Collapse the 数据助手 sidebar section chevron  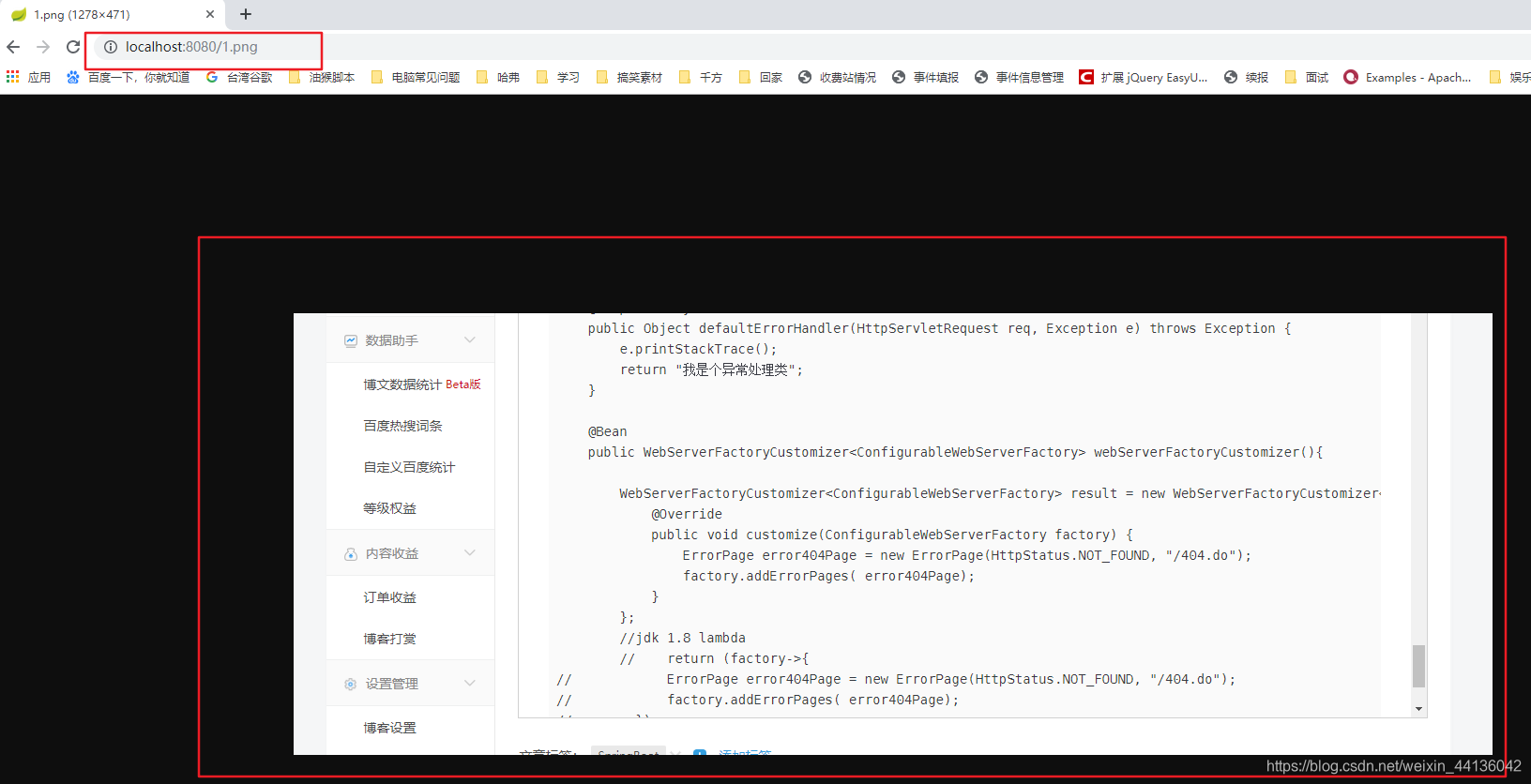point(470,339)
